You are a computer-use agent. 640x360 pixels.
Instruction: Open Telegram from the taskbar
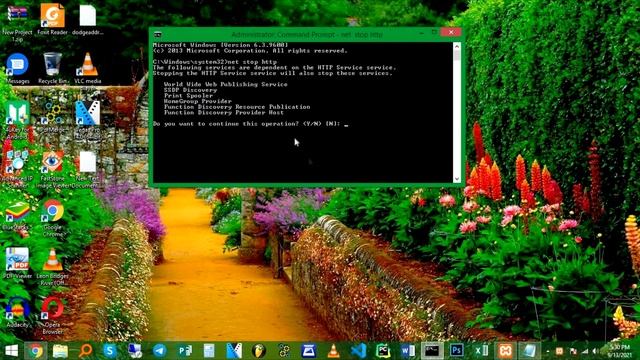(159, 351)
